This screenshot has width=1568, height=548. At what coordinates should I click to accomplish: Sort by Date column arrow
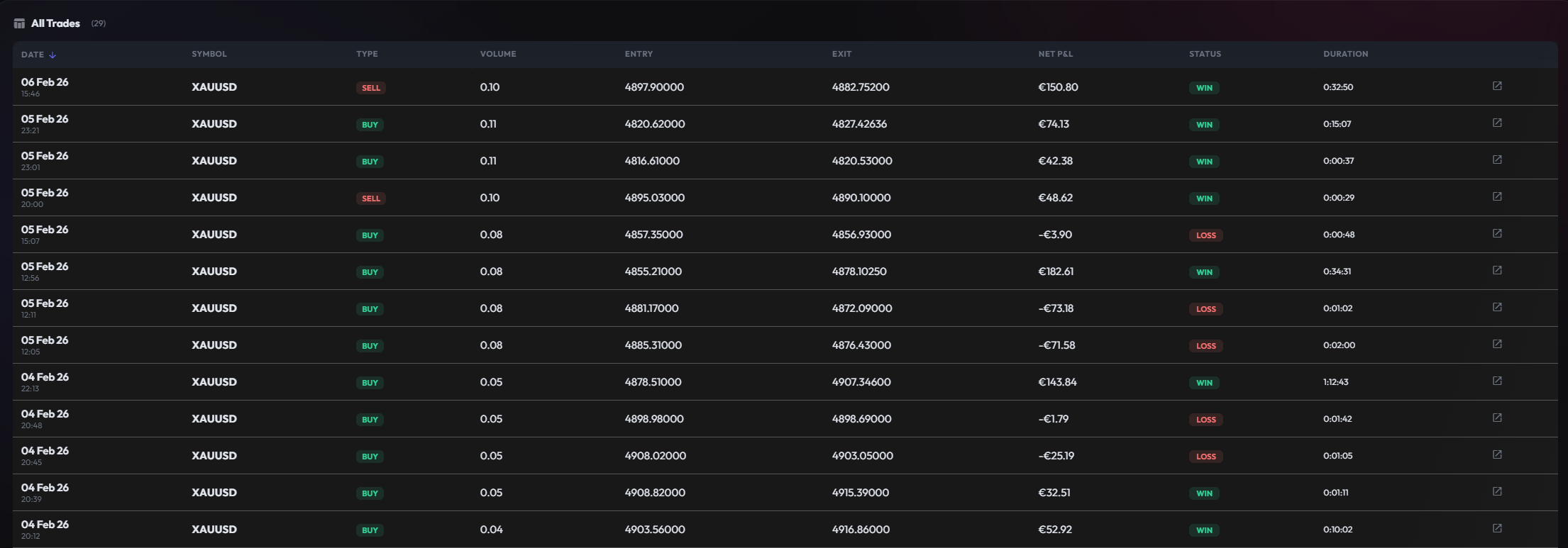(53, 55)
